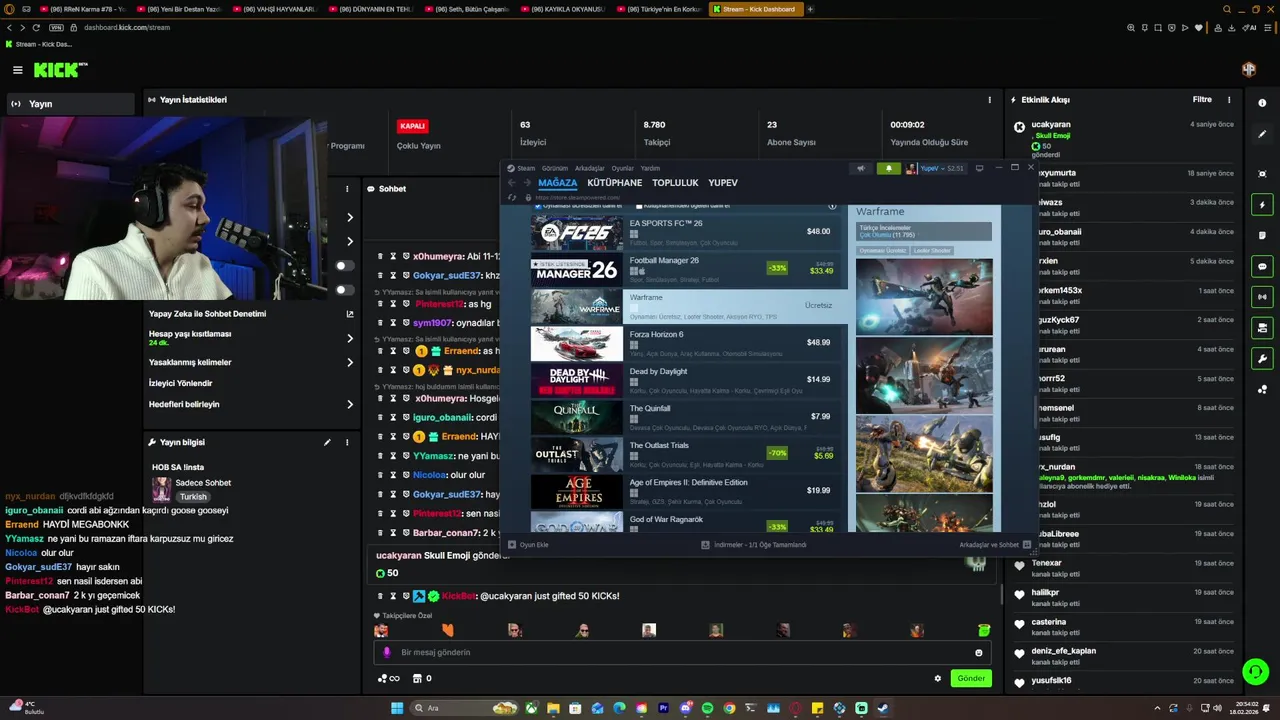
Task: Click shield icon on Nicoloa message
Action: [406, 475]
